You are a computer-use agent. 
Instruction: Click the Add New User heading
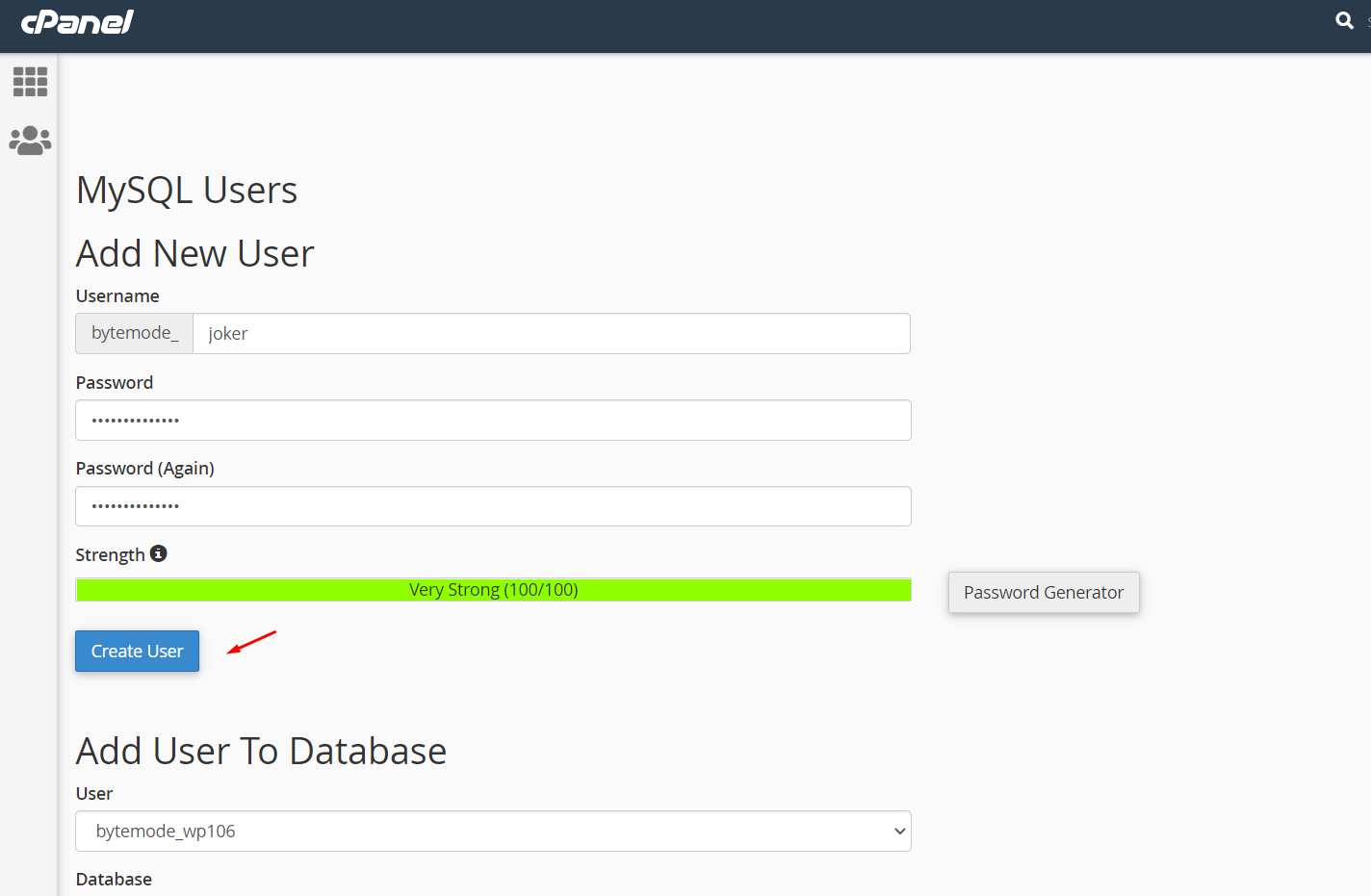195,254
